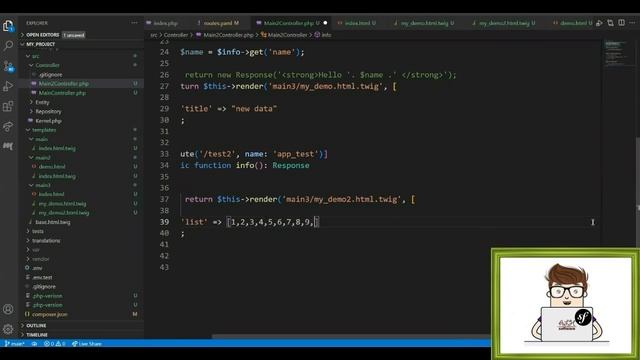Click the remote sync icon in status bar
The width and height of the screenshot is (640, 360).
pyautogui.click(x=35, y=344)
